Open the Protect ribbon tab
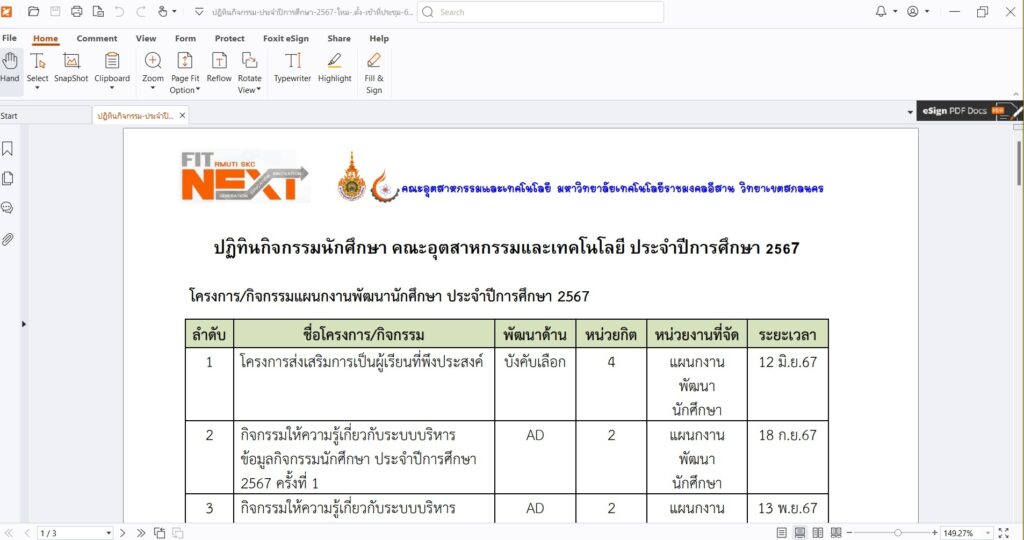Viewport: 1024px width, 540px height. 229,39
